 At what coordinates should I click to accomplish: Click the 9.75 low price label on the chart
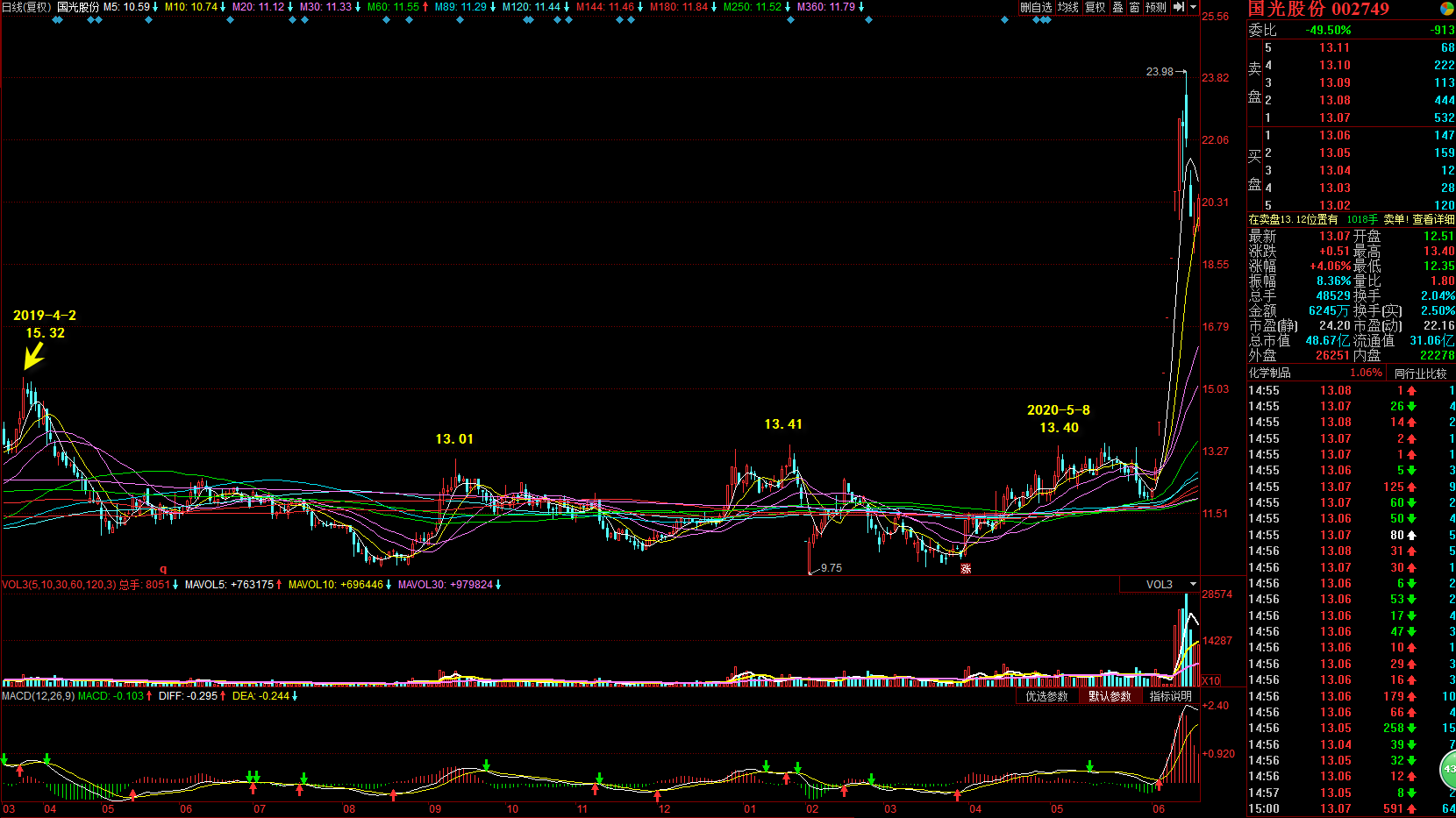831,568
